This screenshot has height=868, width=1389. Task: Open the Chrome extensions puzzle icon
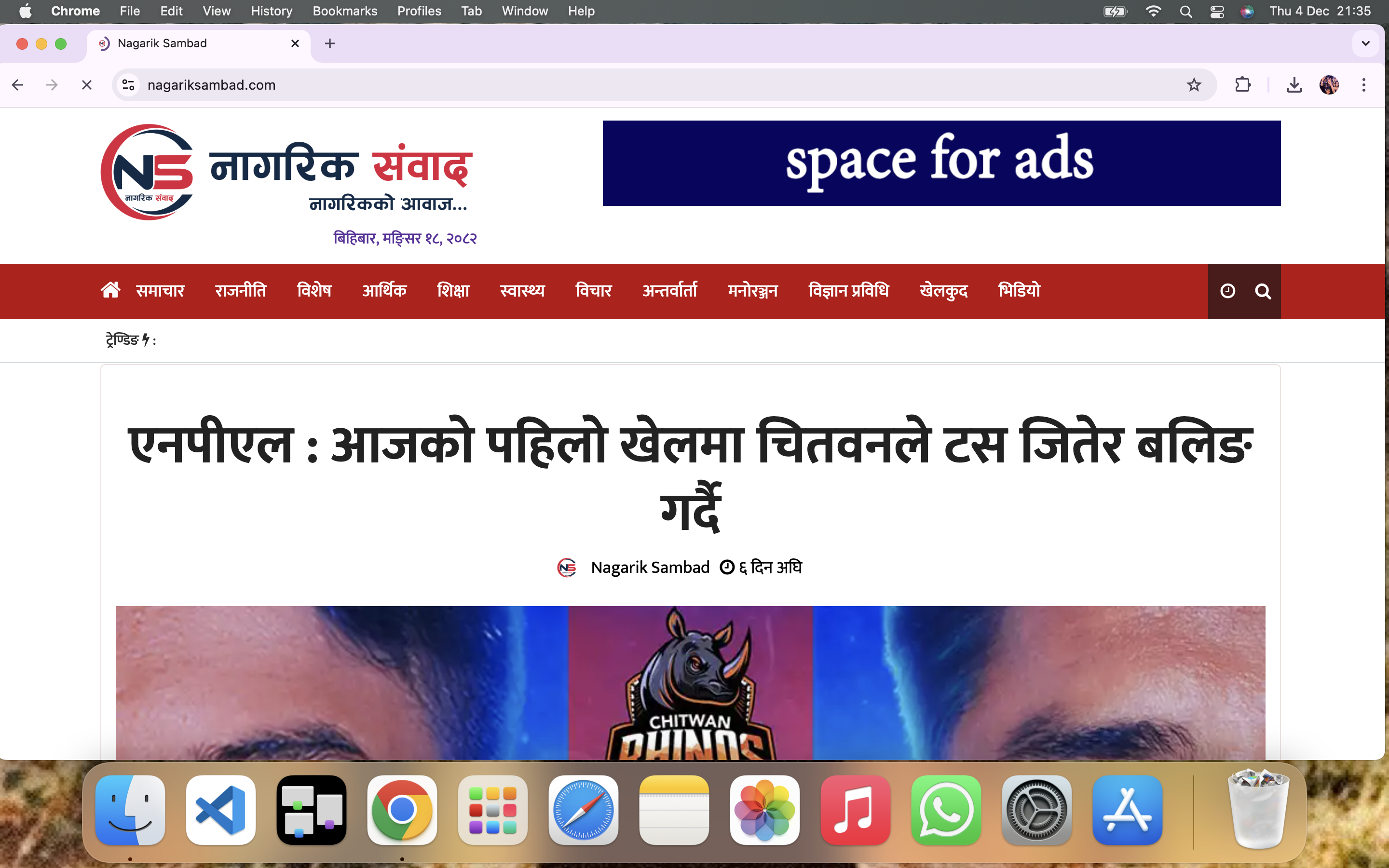(x=1243, y=84)
